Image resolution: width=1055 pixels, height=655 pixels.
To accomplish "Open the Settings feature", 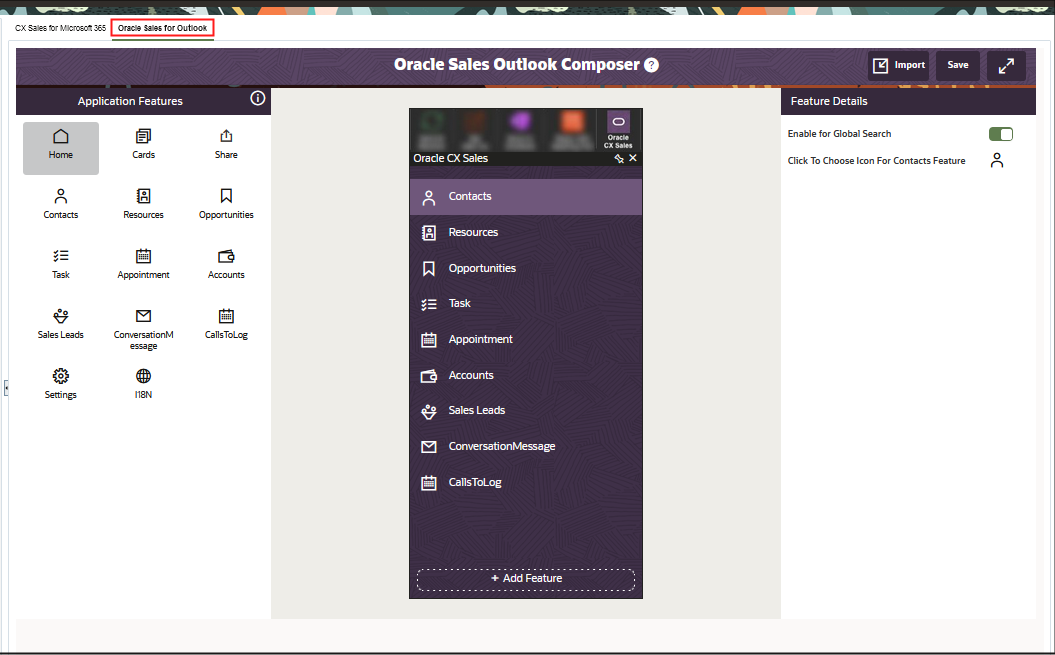I will [x=61, y=384].
